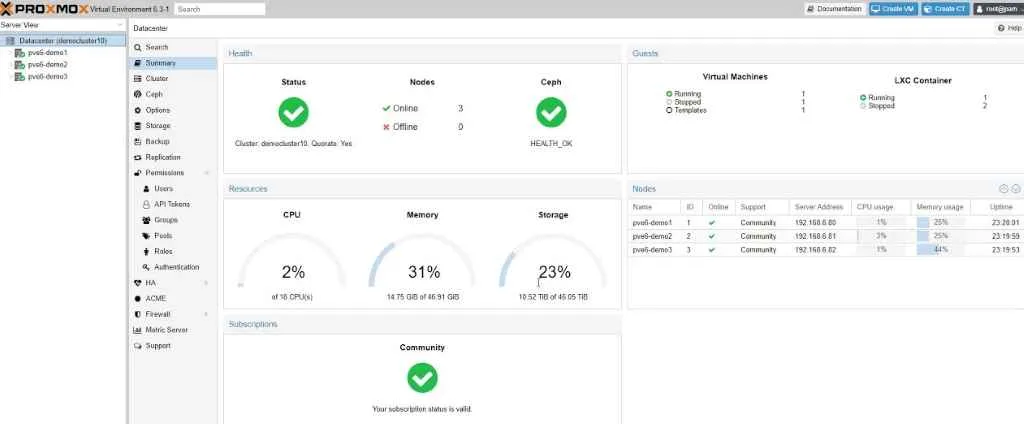This screenshot has width=1024, height=424.
Task: Click the Create VM button
Action: click(893, 9)
